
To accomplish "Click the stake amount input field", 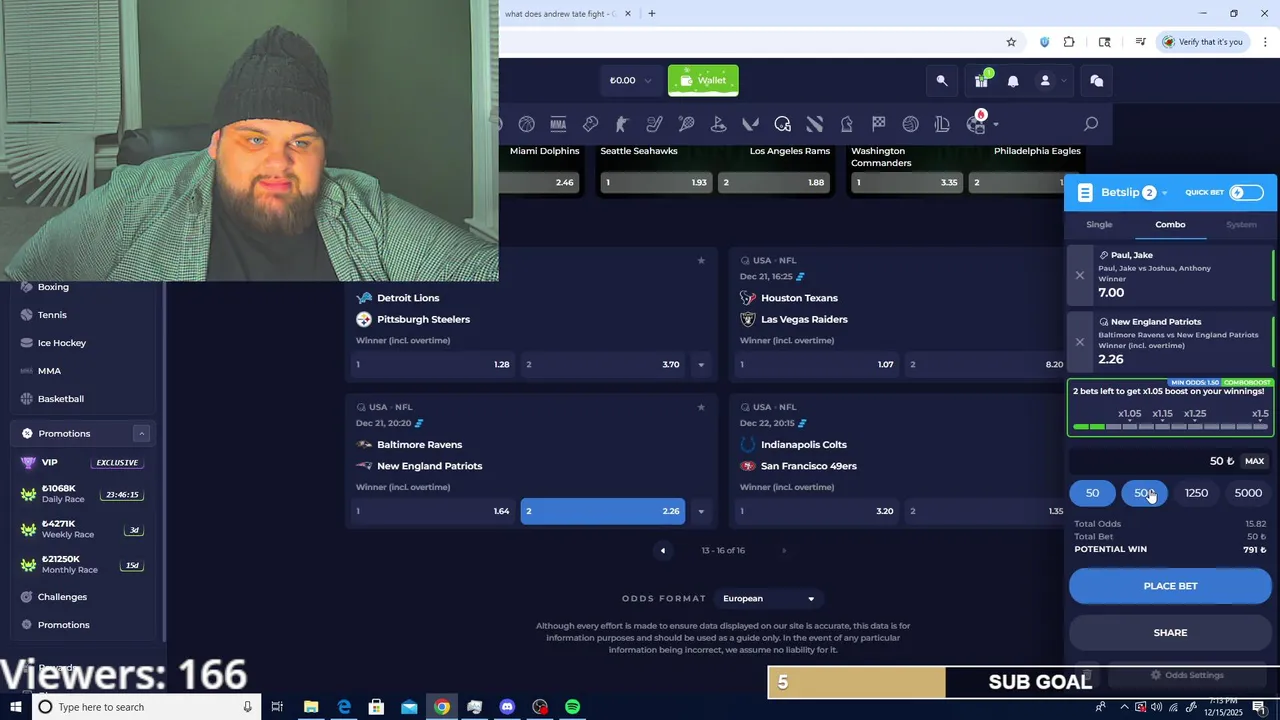I will (x=1153, y=461).
